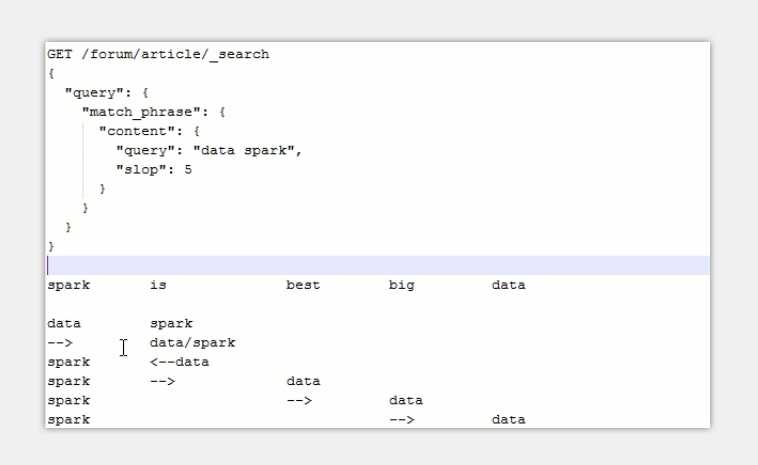Click "spark" next to data in the second row
The height and width of the screenshot is (465, 758).
pos(171,323)
